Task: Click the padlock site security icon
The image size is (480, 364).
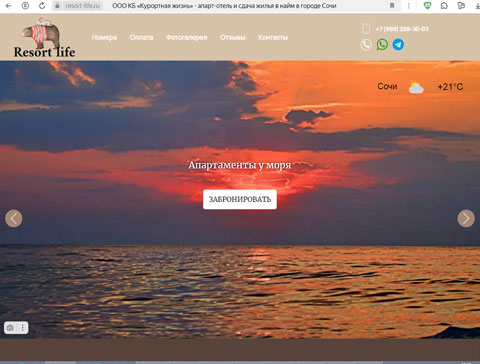Action: pyautogui.click(x=57, y=6)
